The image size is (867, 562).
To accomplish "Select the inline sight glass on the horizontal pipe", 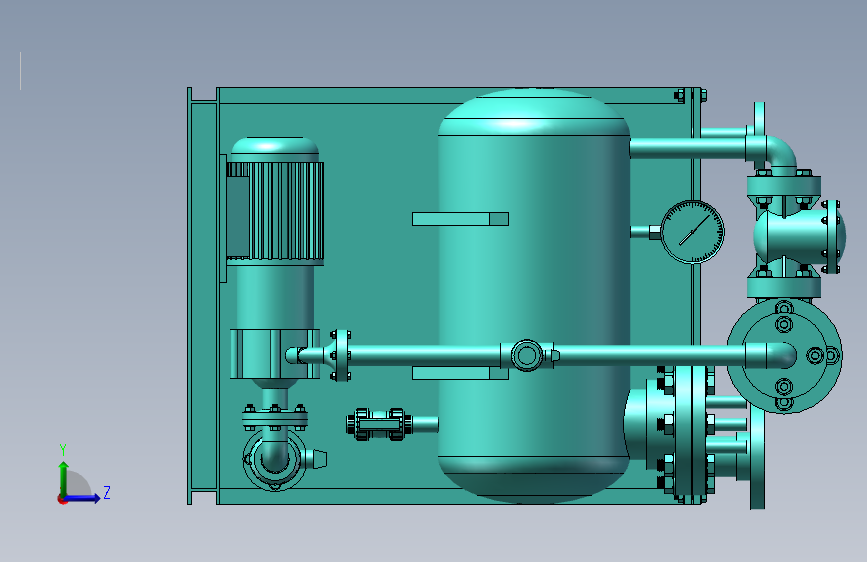I will pyautogui.click(x=527, y=355).
